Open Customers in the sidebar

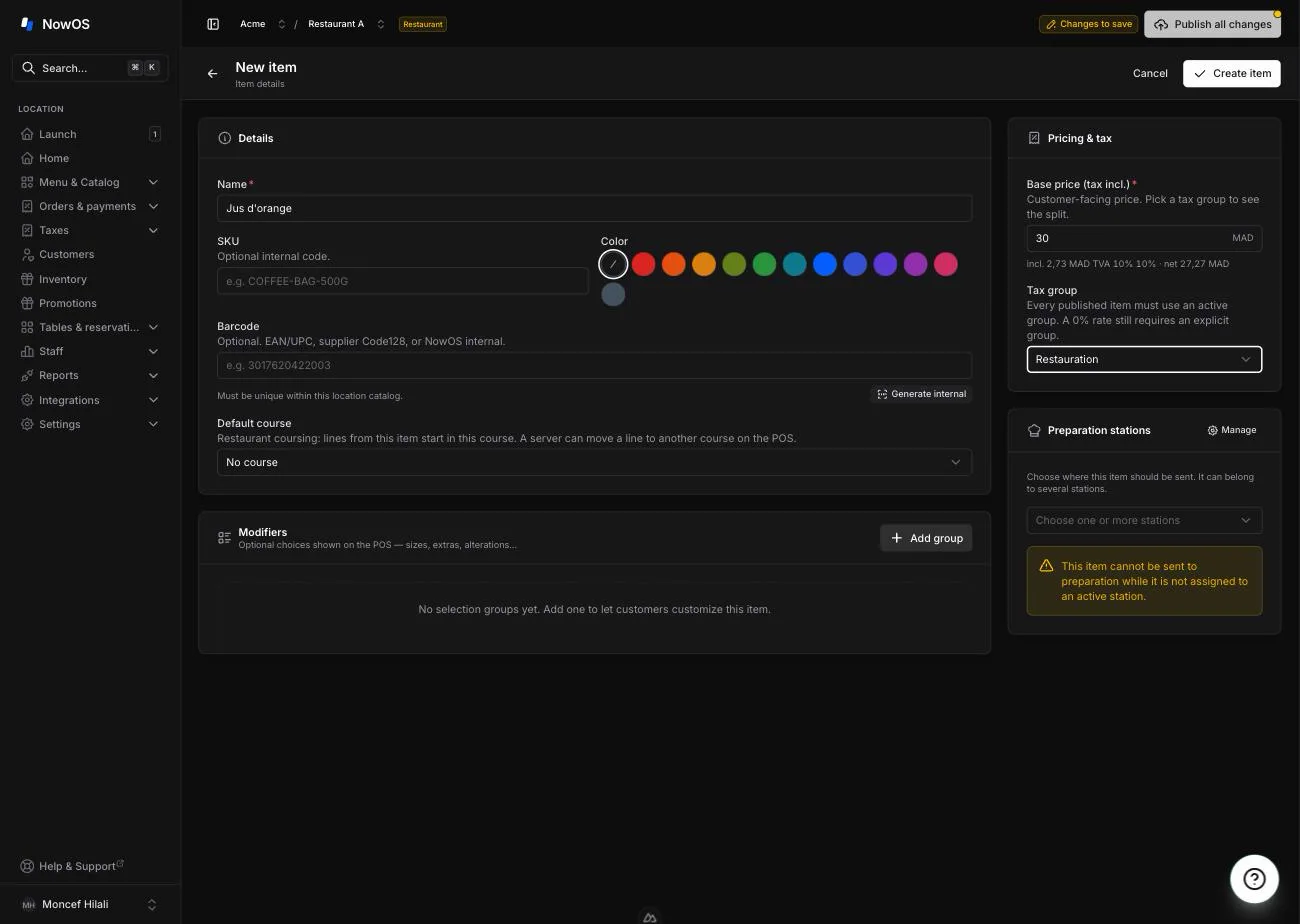click(x=90, y=255)
